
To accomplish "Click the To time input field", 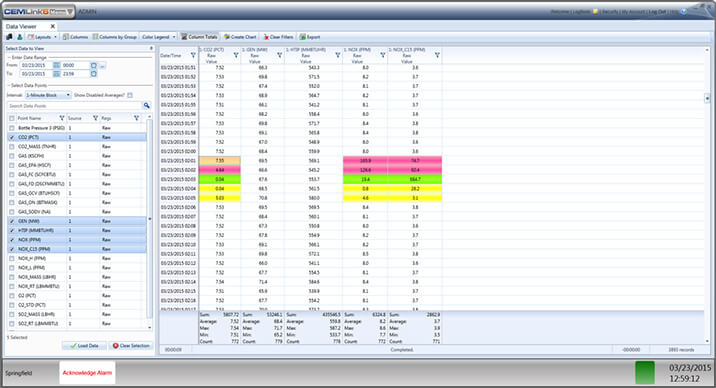I will (75, 73).
